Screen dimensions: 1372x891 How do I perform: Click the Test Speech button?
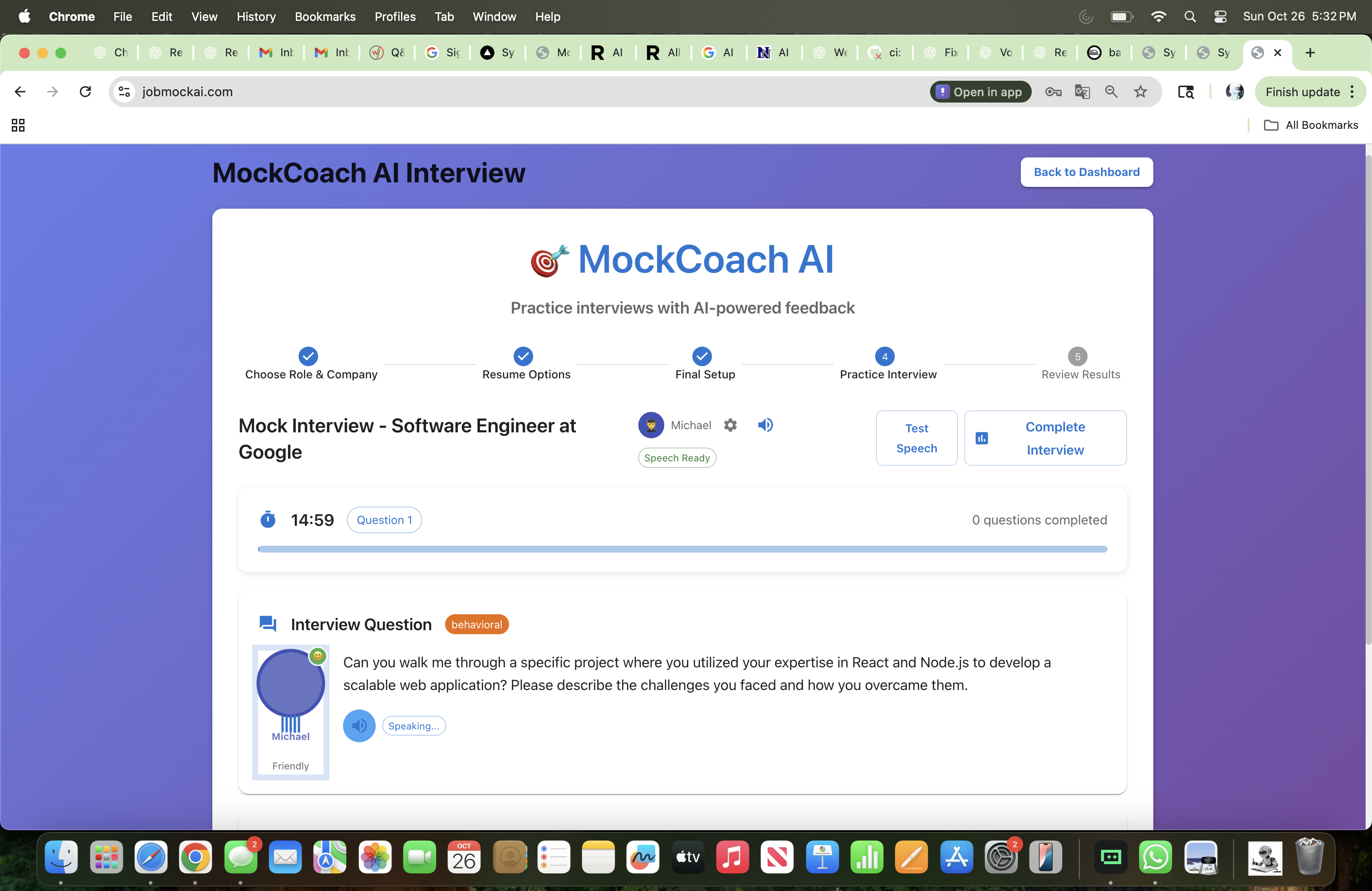(x=916, y=438)
